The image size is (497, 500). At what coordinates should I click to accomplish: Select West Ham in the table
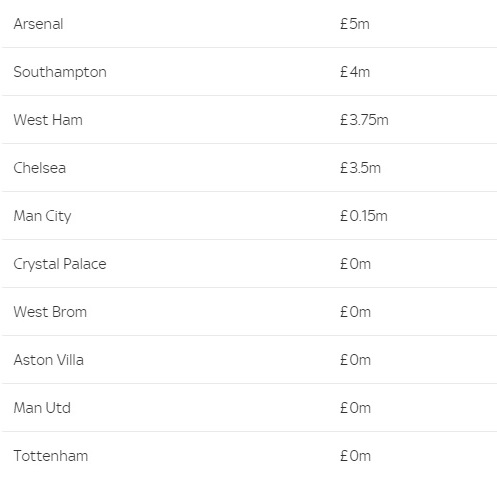pyautogui.click(x=48, y=120)
